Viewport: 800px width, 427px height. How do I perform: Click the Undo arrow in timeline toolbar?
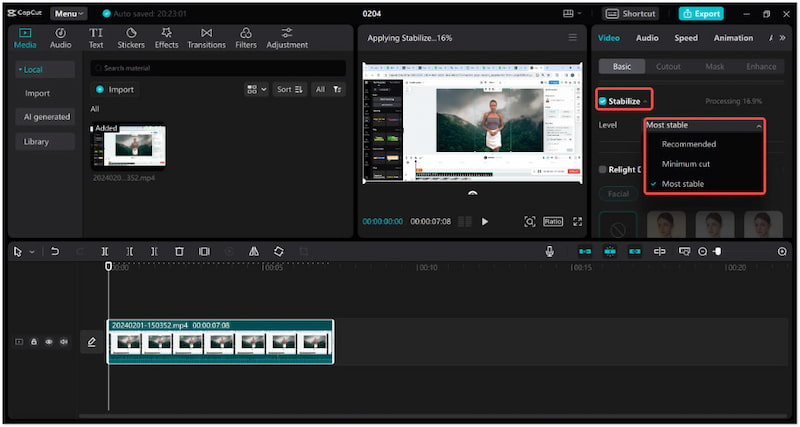point(55,252)
